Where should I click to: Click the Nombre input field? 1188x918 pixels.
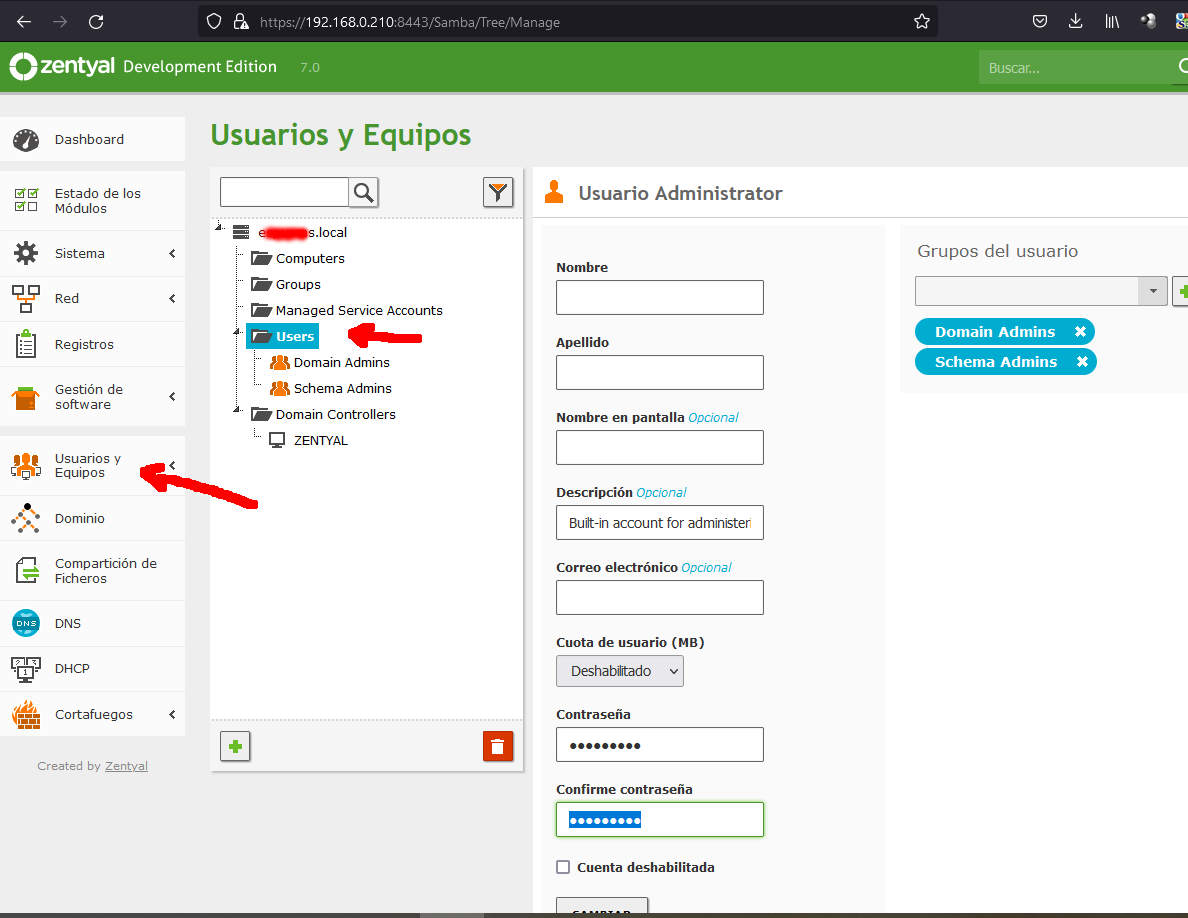tap(660, 298)
